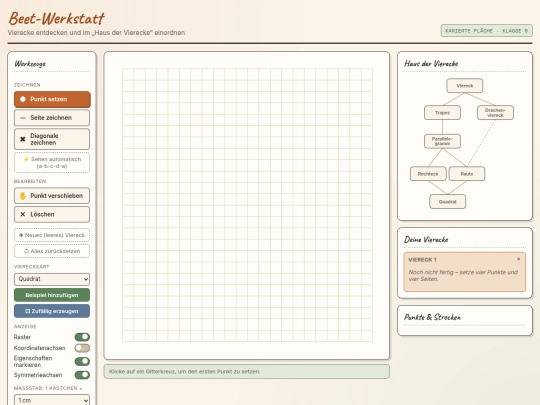The height and width of the screenshot is (405, 540).
Task: Click the X icon on Löschen
Action: coord(23,214)
